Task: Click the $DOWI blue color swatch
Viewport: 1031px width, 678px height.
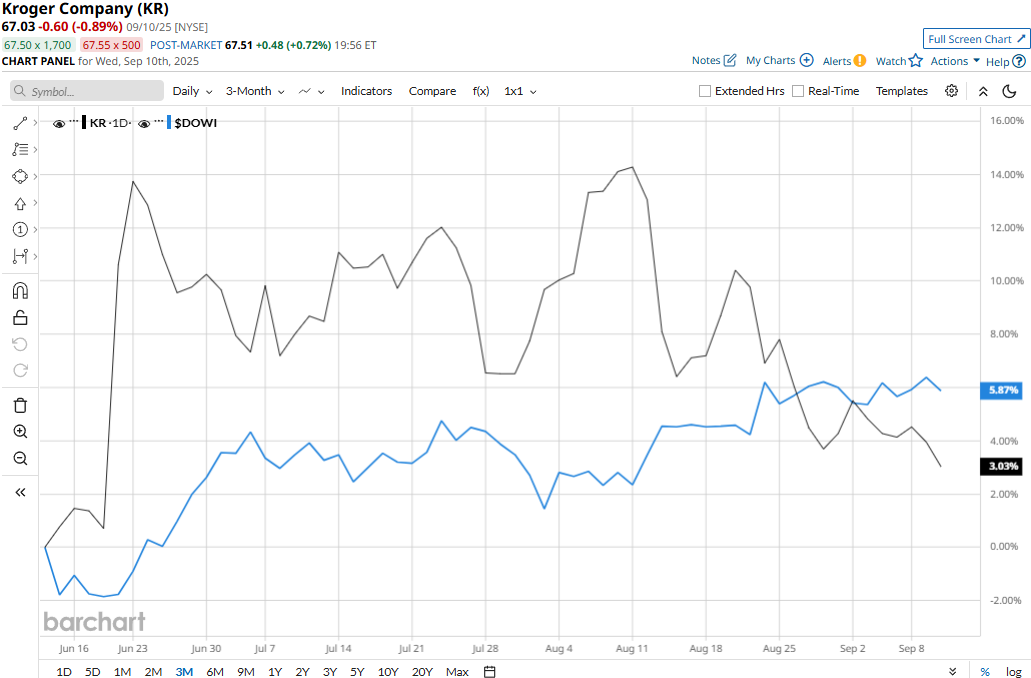Action: click(x=169, y=123)
